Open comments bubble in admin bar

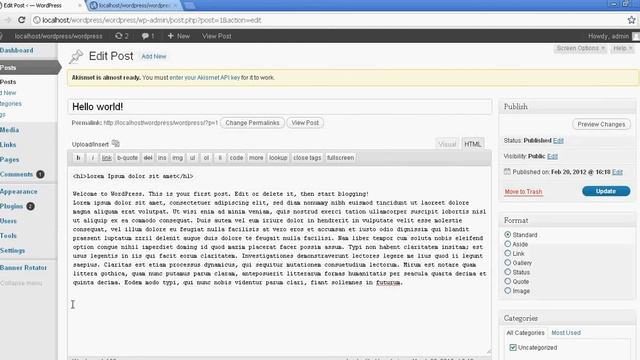[x=148, y=36]
